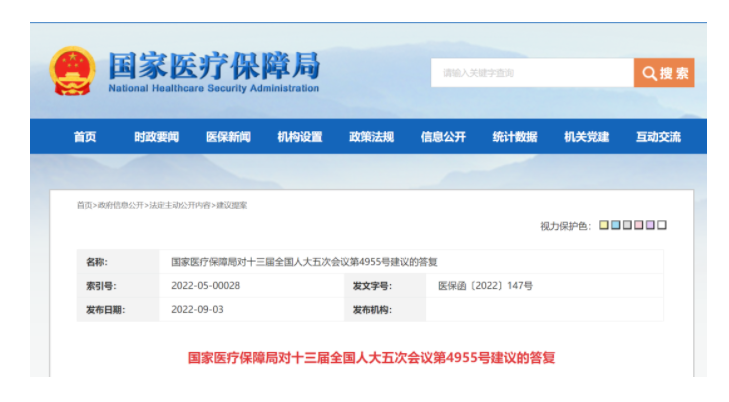Open the 互动交流 navigation item
Image resolution: width=729 pixels, height=402 pixels.
658,137
